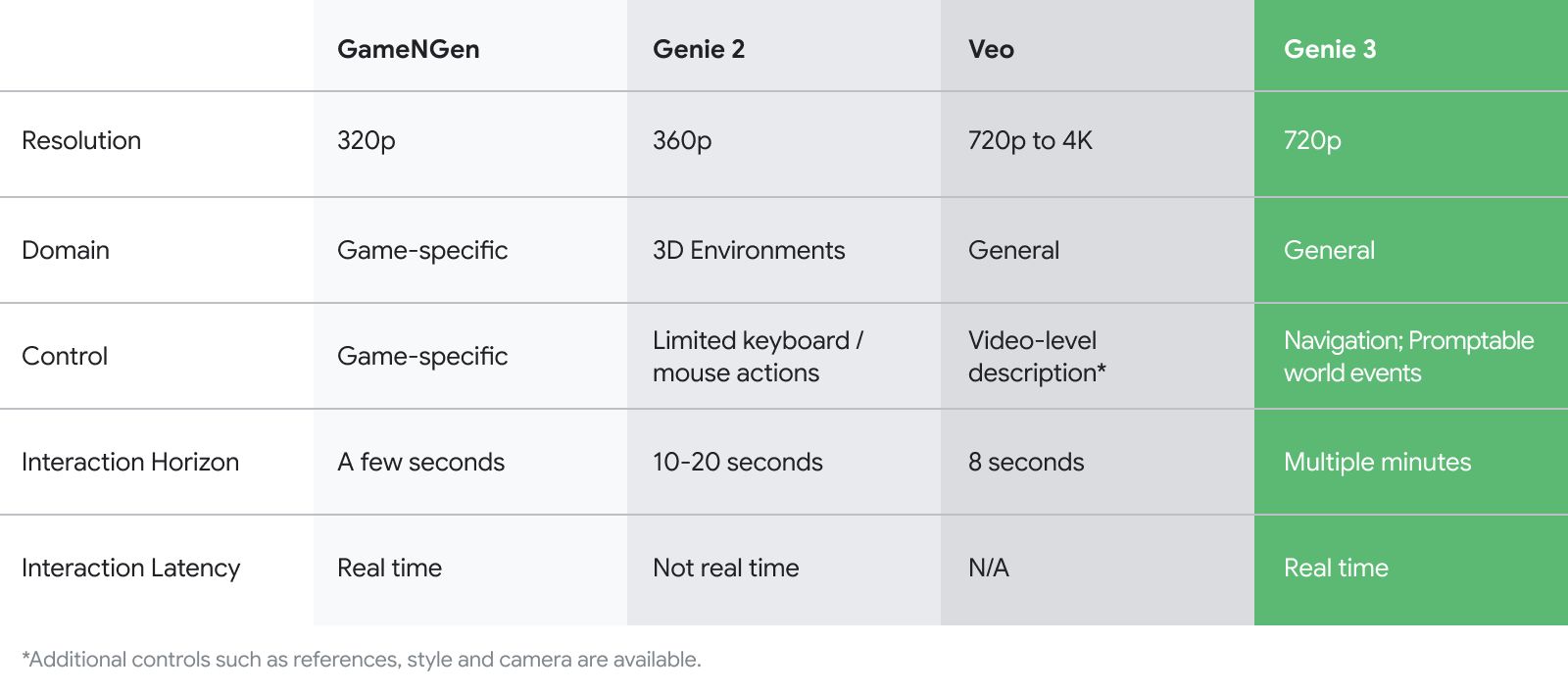Click the GameNGen column header
The height and width of the screenshot is (694, 1568).
click(408, 49)
